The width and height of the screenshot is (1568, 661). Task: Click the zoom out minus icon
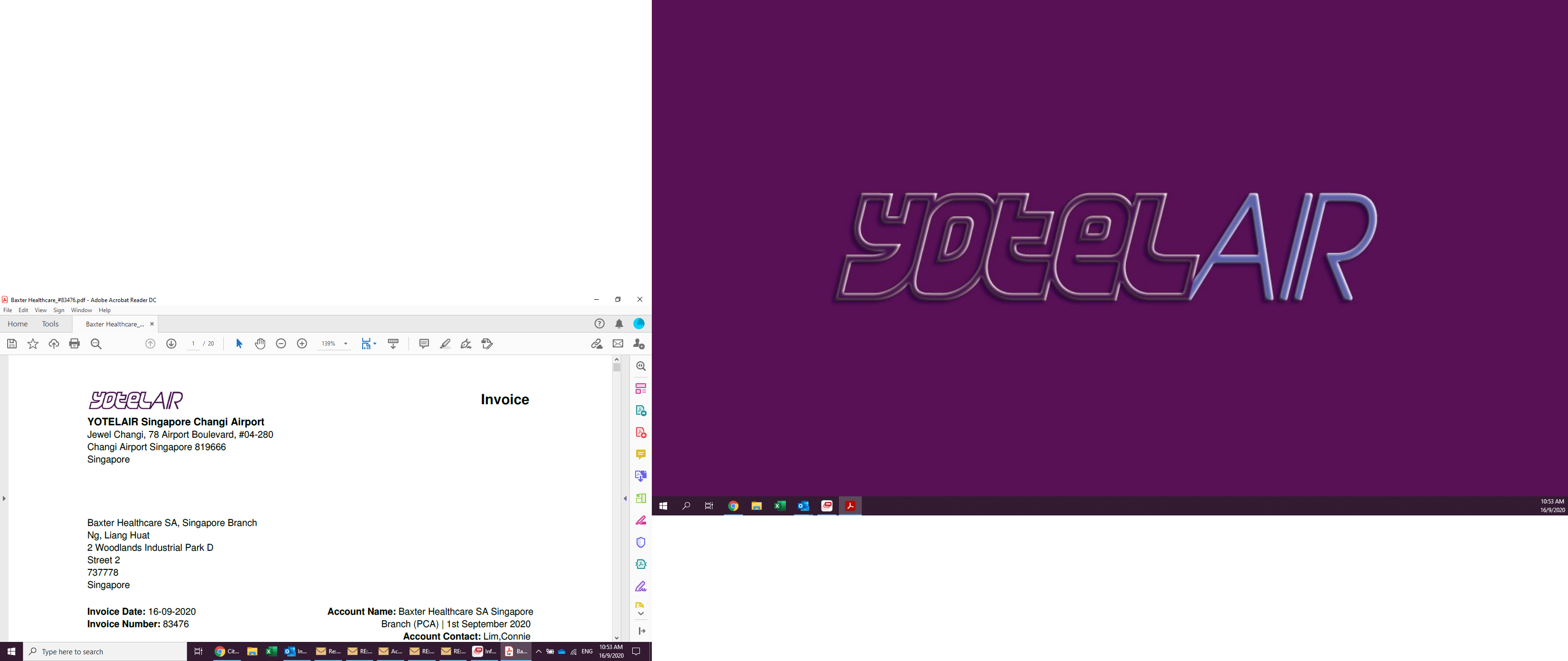[x=281, y=344]
